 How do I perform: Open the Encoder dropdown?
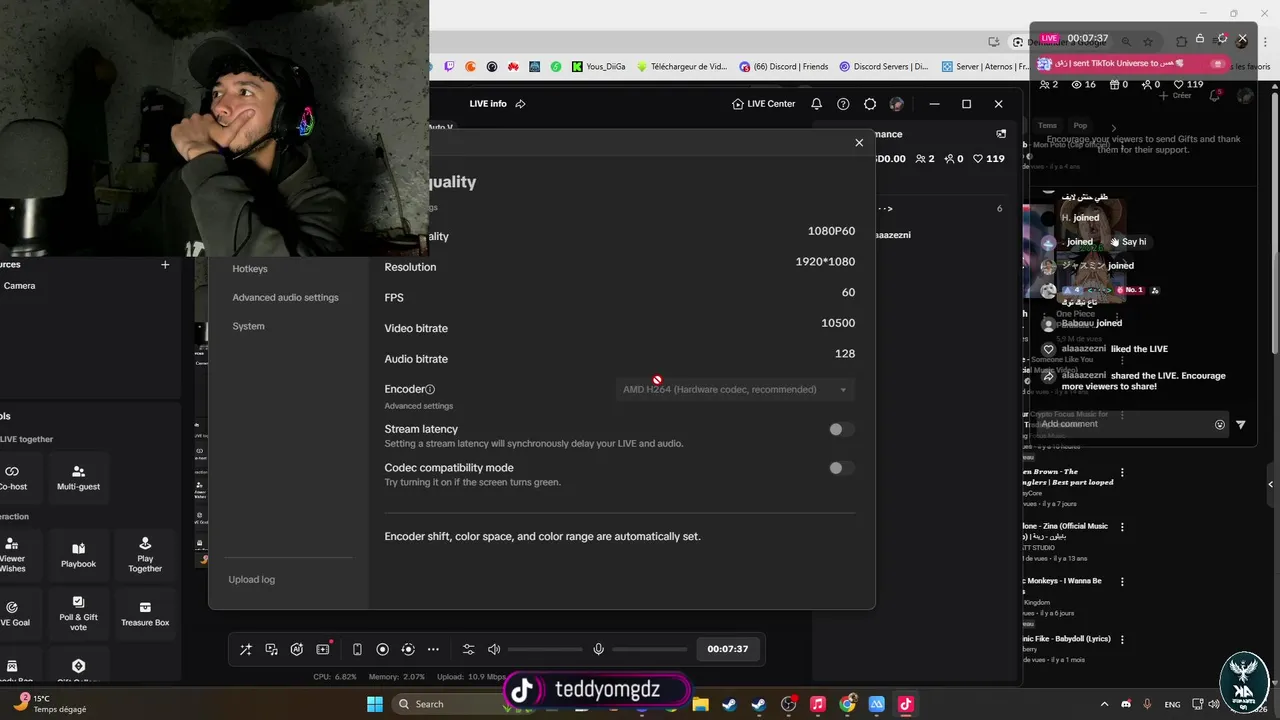[735, 389]
